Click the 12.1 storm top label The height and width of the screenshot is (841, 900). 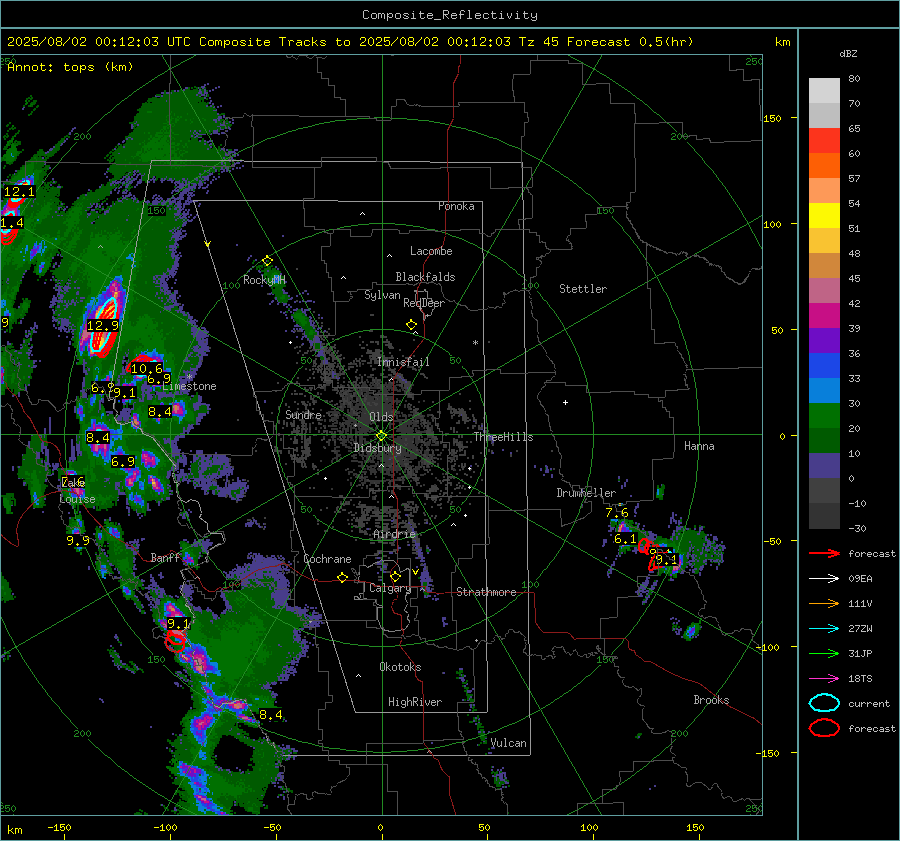click(x=19, y=191)
